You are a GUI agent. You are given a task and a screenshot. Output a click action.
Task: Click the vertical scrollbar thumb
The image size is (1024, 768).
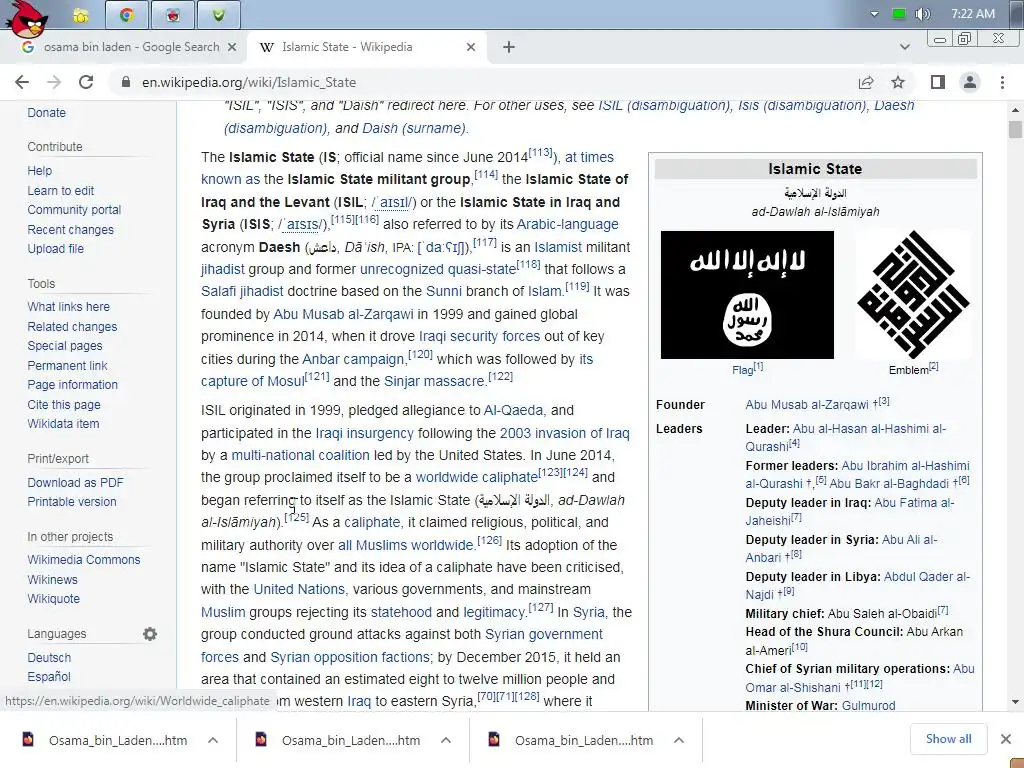point(1015,129)
